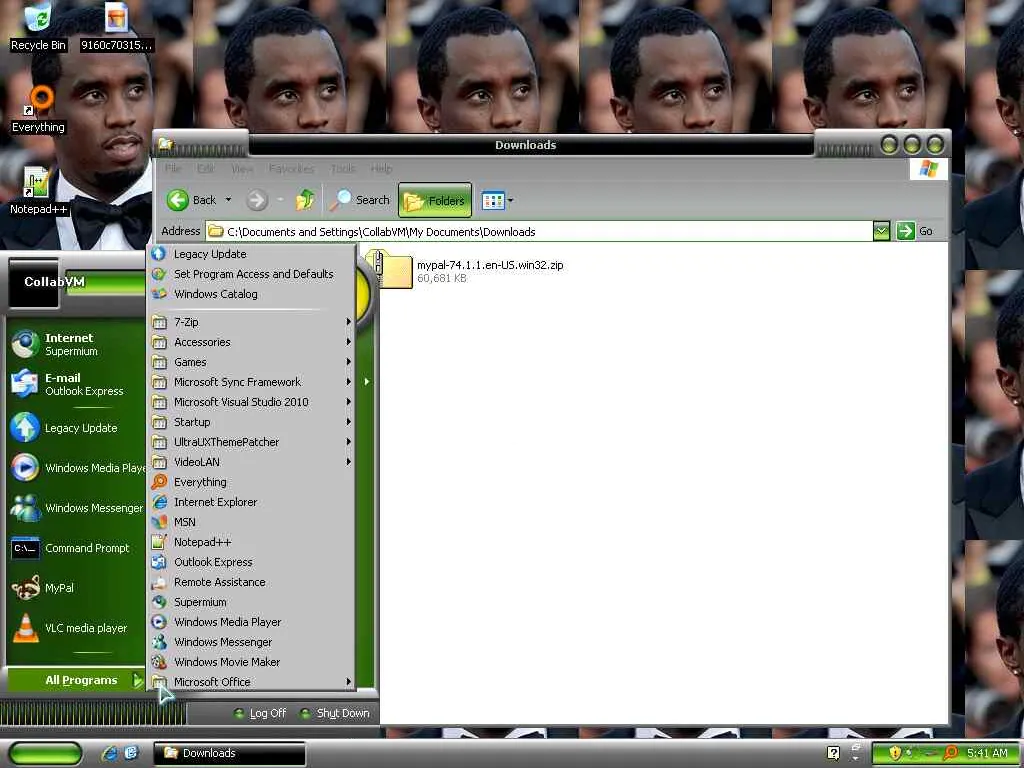1024x768 pixels.
Task: Launch MyPal from Start menu
Action: click(76, 588)
